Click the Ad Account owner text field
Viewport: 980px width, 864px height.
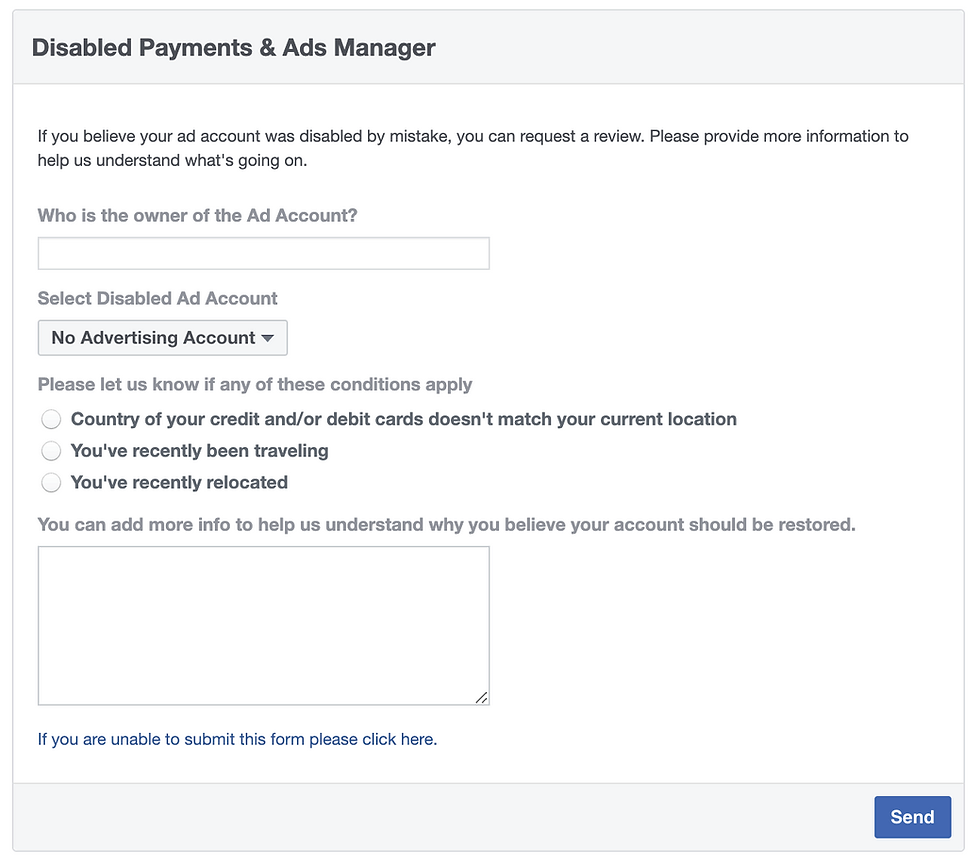pyautogui.click(x=263, y=254)
